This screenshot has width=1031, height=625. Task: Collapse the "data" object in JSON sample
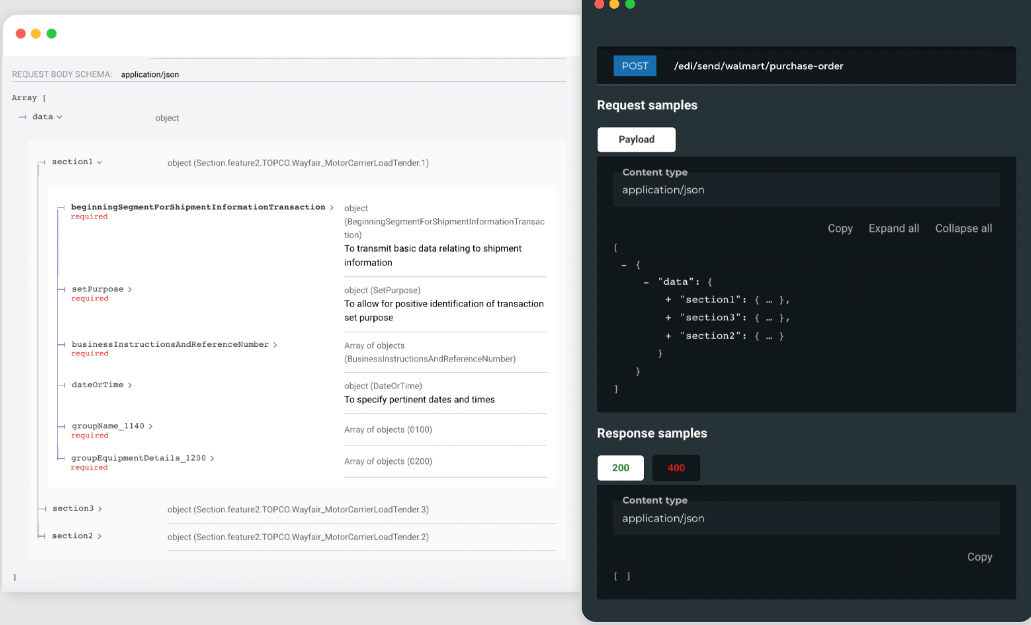click(646, 282)
